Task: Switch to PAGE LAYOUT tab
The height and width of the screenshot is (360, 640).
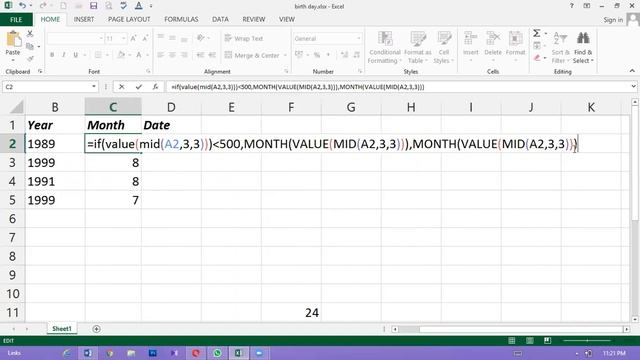Action: coord(129,19)
